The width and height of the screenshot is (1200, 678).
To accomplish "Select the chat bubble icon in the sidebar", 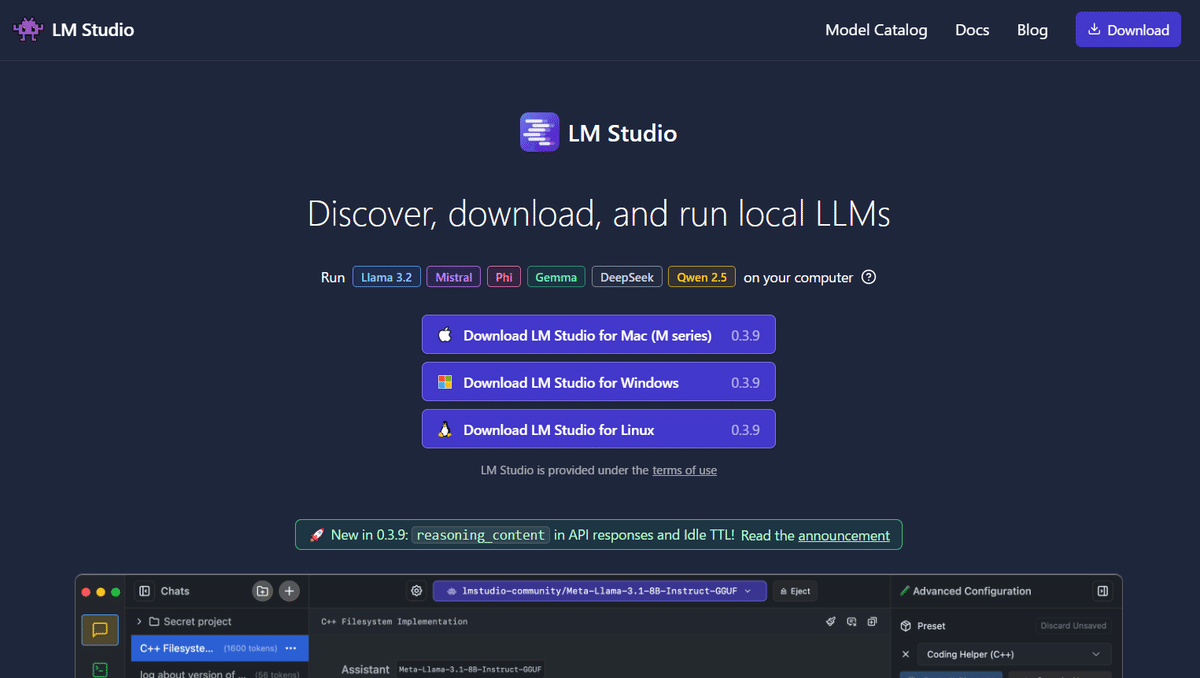I will click(100, 630).
